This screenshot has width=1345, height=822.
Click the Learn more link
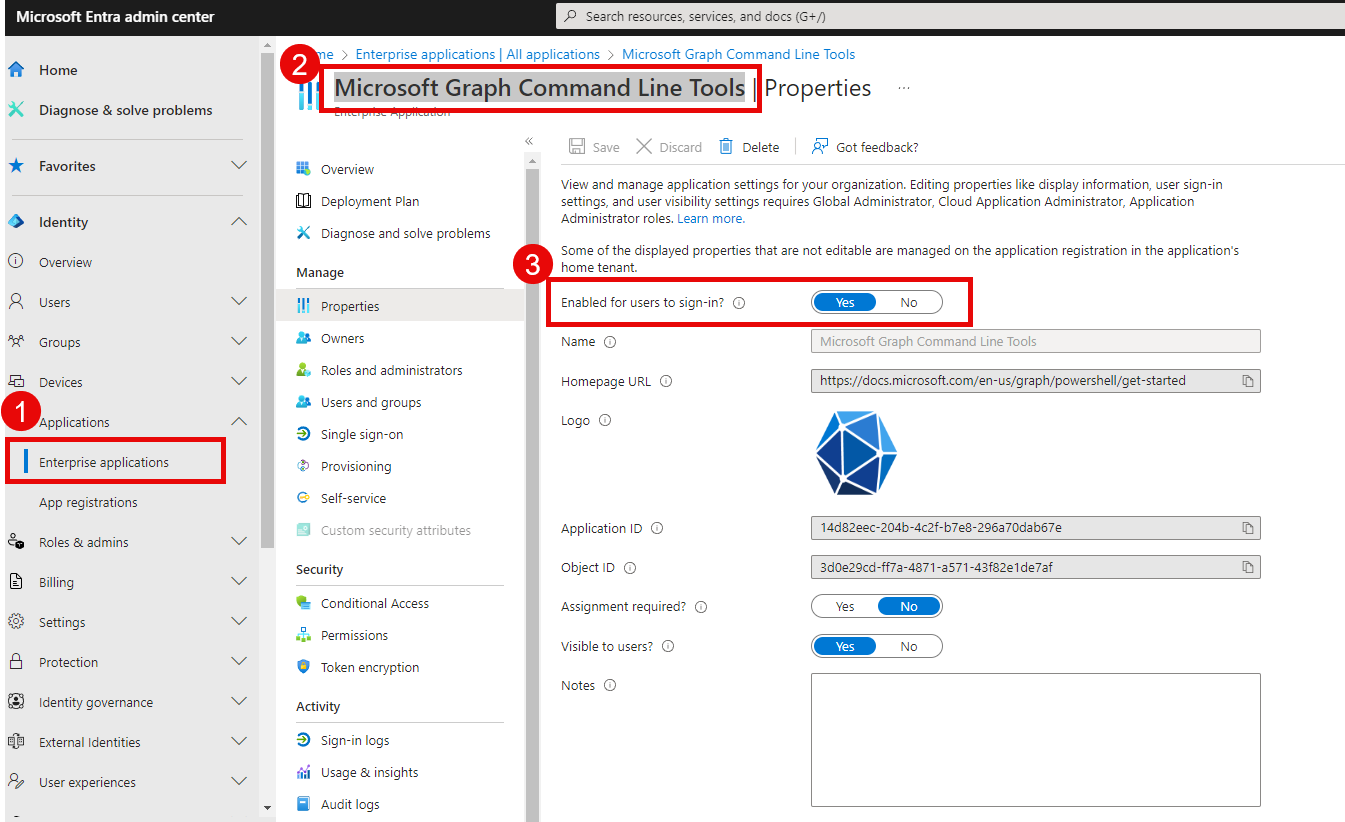(710, 218)
